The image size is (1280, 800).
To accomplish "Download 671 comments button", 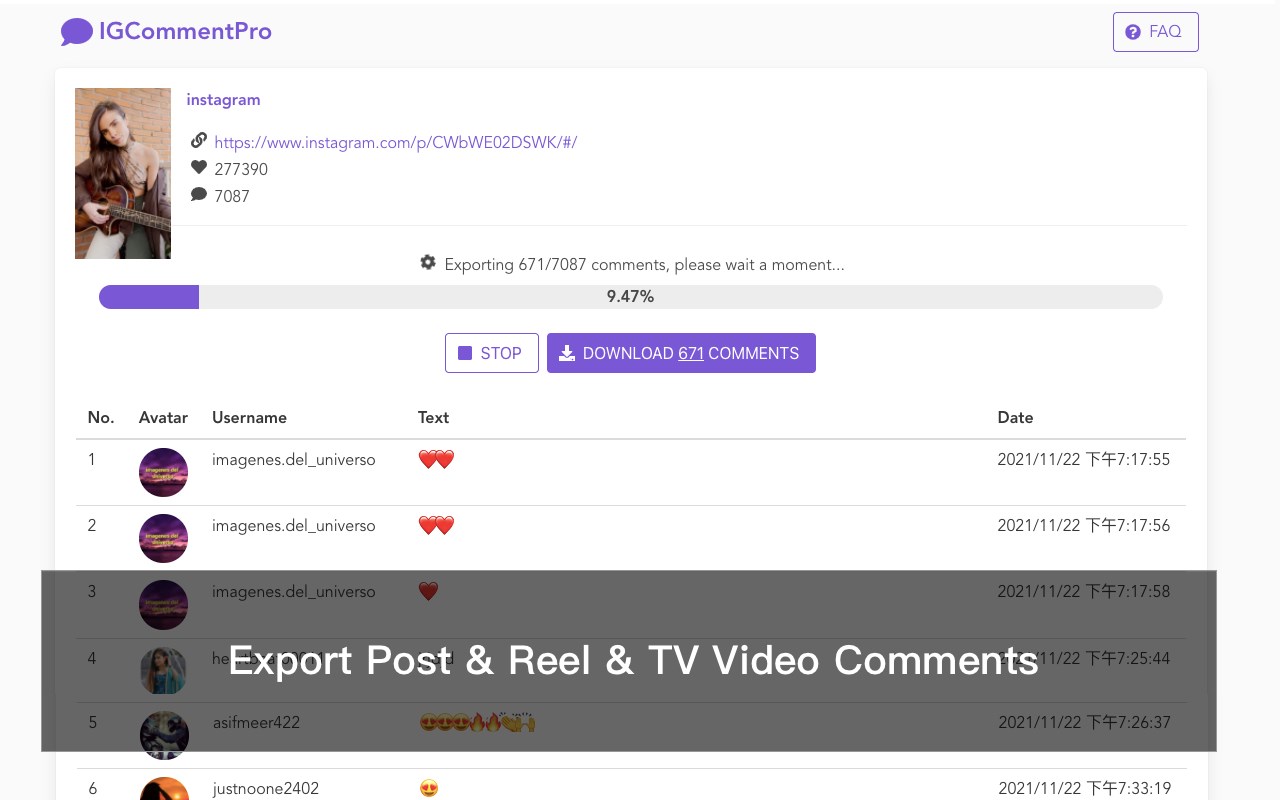I will (x=681, y=353).
